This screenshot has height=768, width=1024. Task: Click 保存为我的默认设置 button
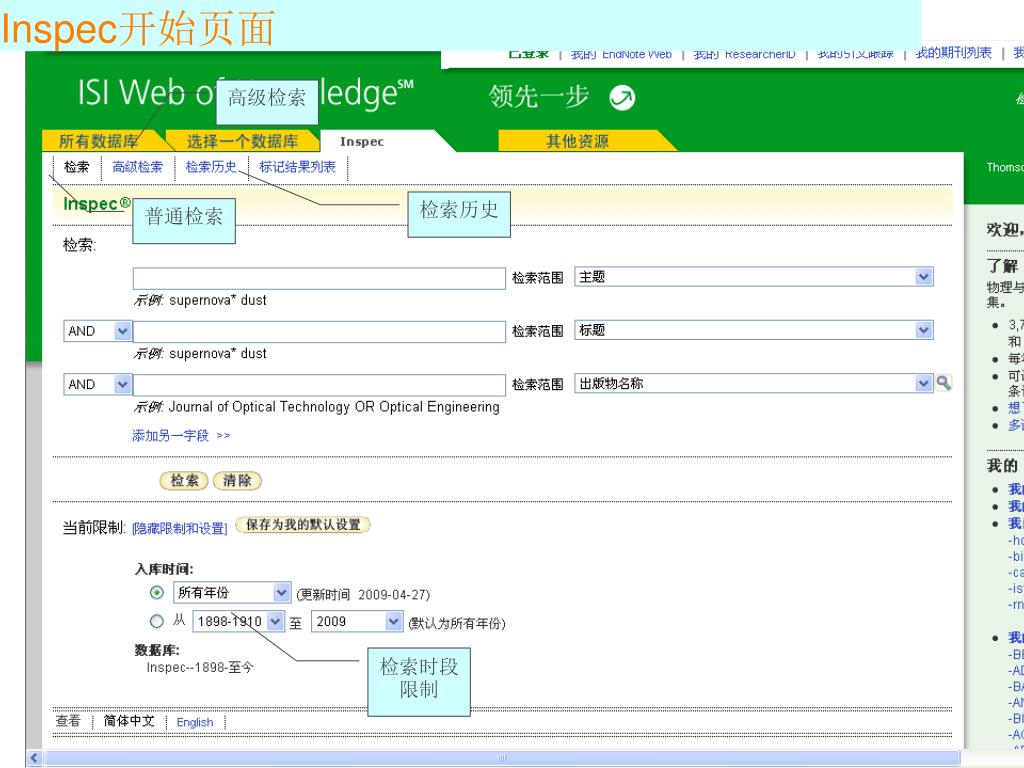pyautogui.click(x=302, y=524)
